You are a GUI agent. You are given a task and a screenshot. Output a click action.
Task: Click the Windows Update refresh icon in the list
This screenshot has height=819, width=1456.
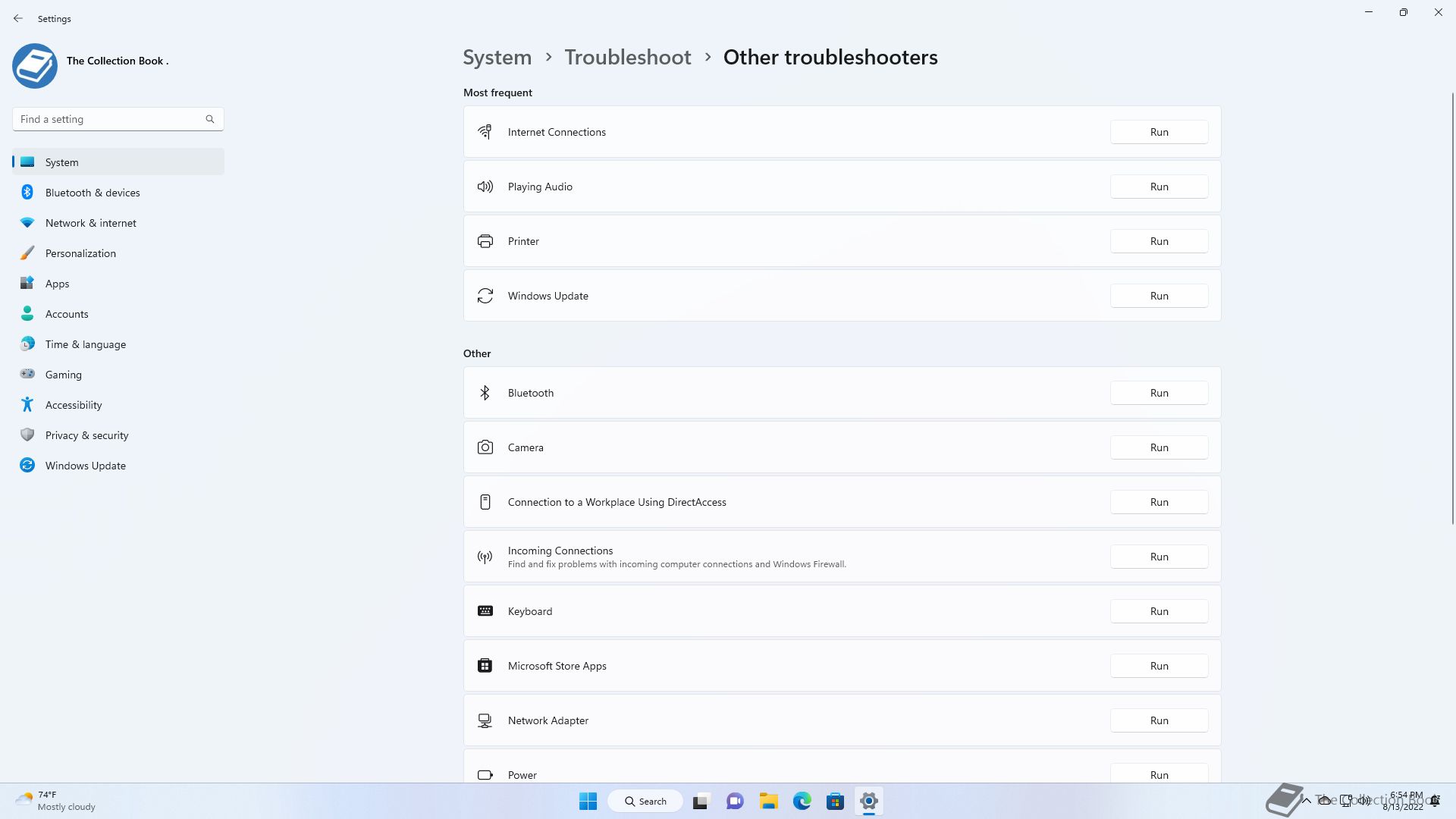tap(485, 296)
